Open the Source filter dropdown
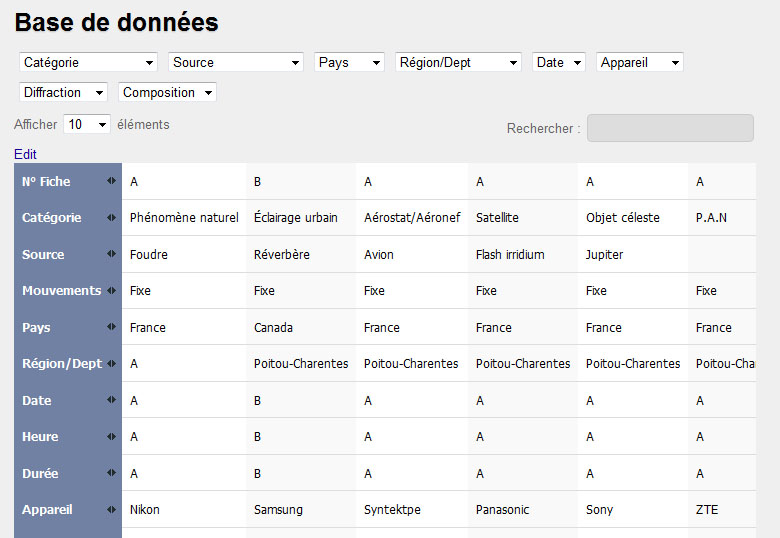 point(235,62)
